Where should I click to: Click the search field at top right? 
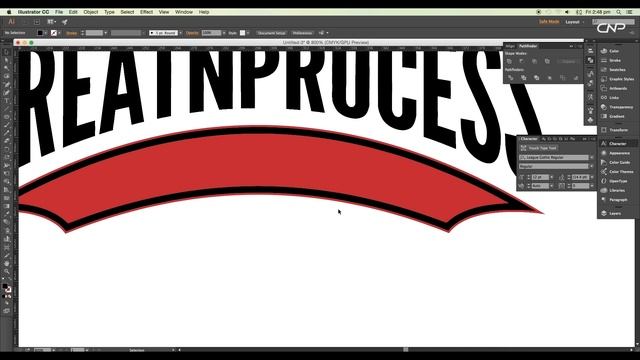[614, 22]
